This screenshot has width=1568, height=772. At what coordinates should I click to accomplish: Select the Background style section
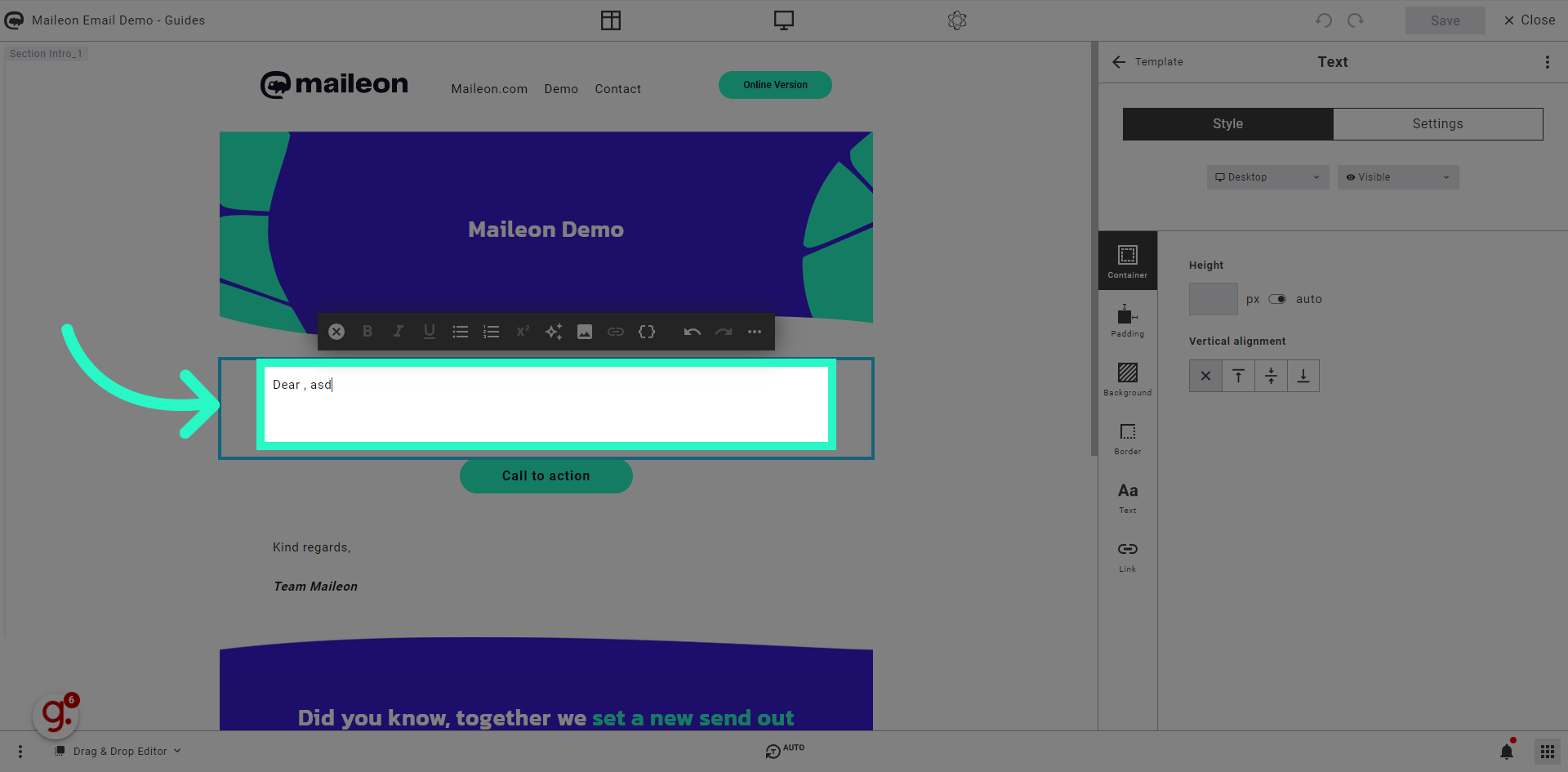tap(1128, 379)
